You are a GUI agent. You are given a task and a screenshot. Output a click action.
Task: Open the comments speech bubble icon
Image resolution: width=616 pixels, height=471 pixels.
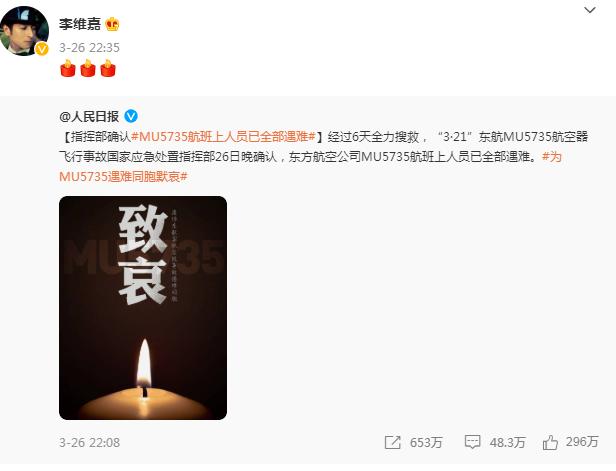click(472, 442)
